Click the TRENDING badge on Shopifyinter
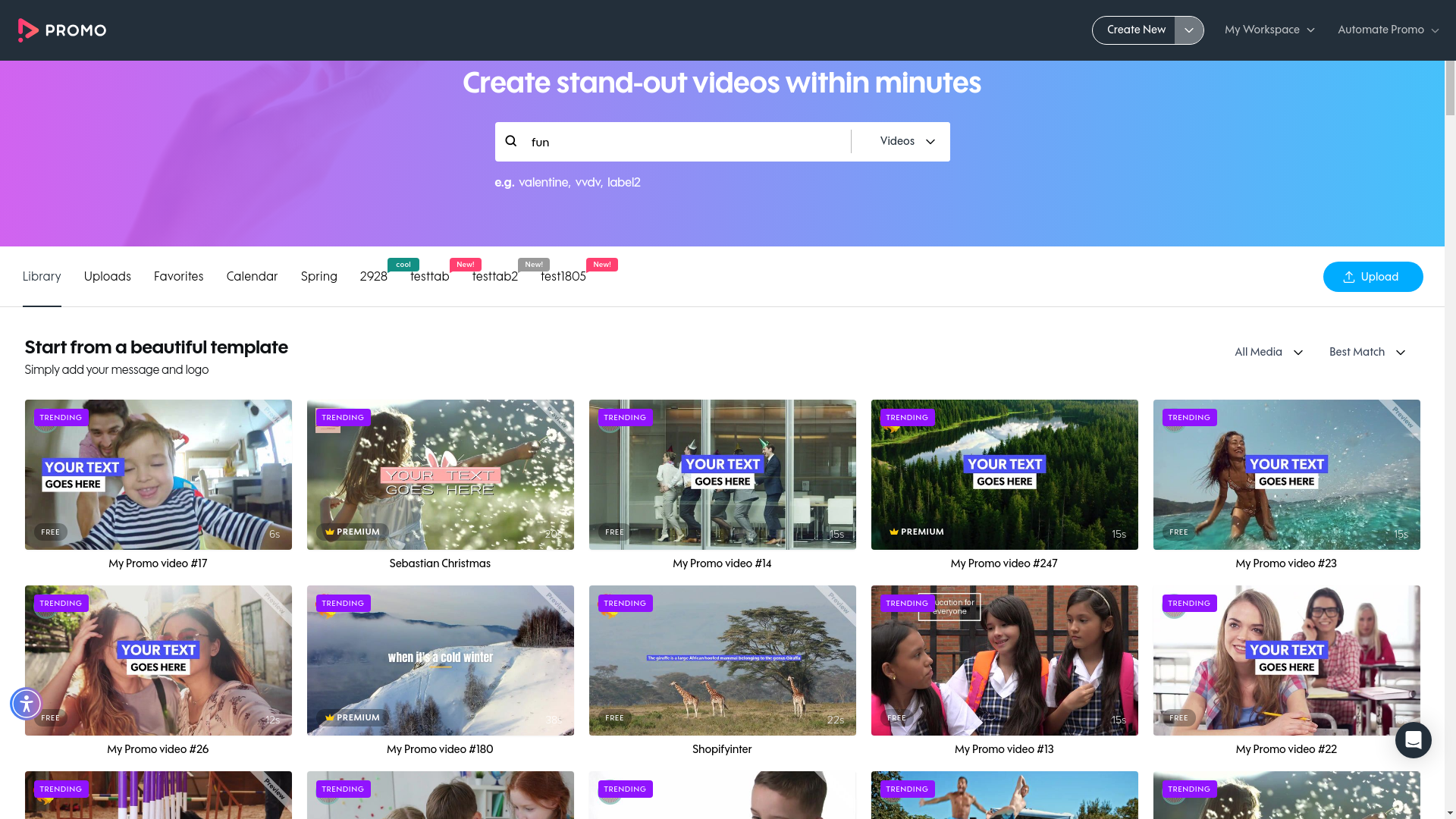The image size is (1456, 819). (x=625, y=604)
